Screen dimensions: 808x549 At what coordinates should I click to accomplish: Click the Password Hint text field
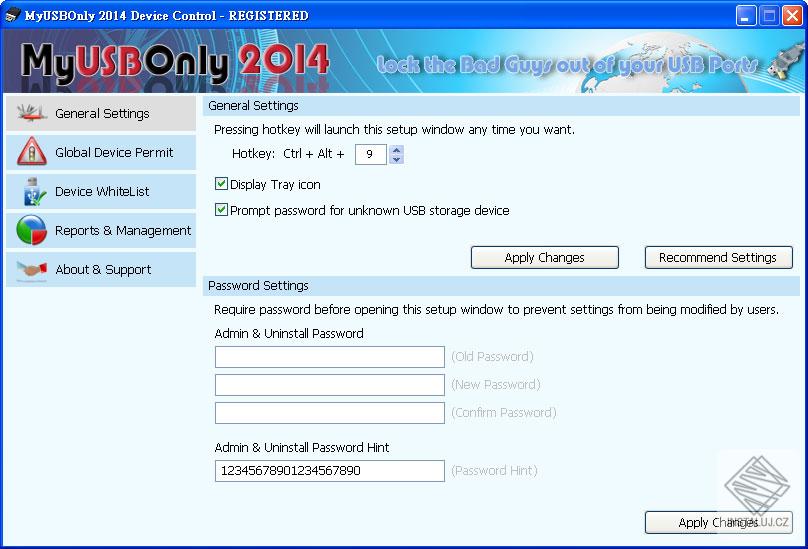coord(330,471)
